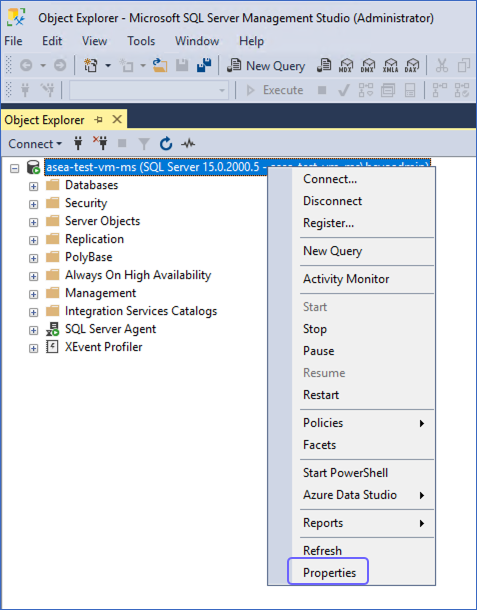Expand the SQL Server Agent node
477x610 pixels.
click(33, 330)
